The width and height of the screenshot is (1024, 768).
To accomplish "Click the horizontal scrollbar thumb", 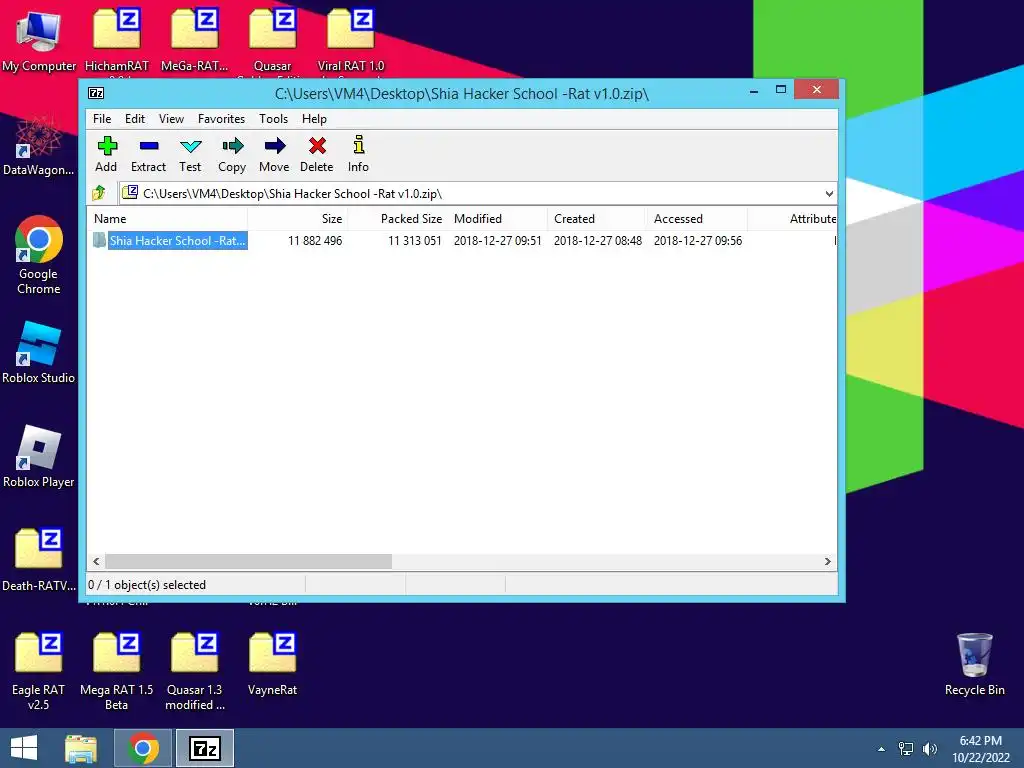I will coord(248,562).
